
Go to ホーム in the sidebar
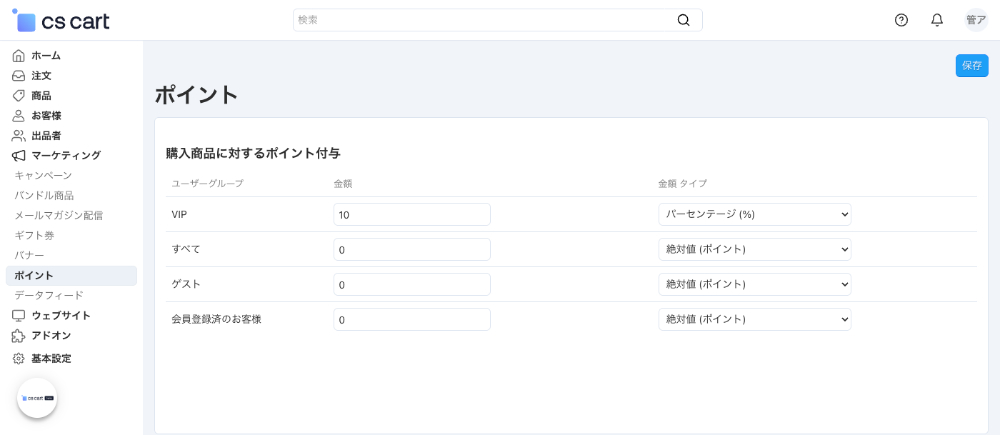(x=45, y=56)
